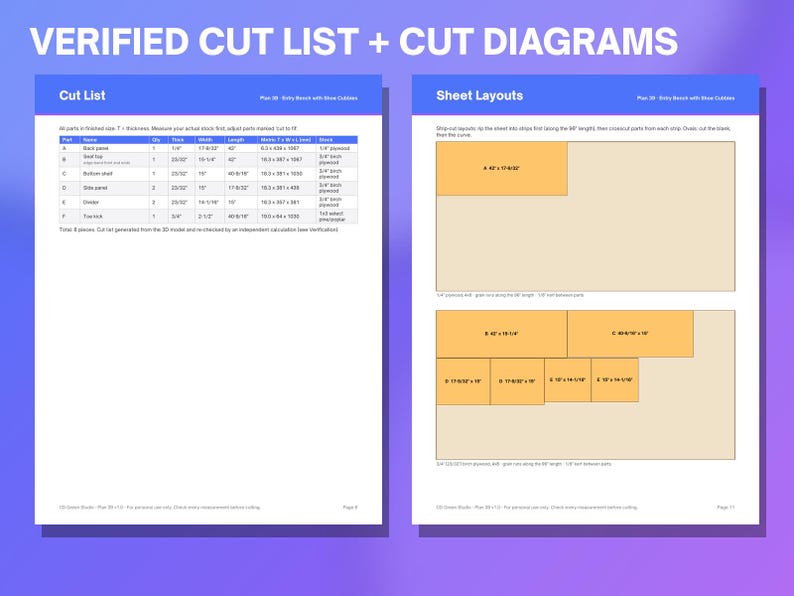This screenshot has width=794, height=596.
Task: Click the footer disclaimer on the Sheet Layouts page
Action: point(537,507)
